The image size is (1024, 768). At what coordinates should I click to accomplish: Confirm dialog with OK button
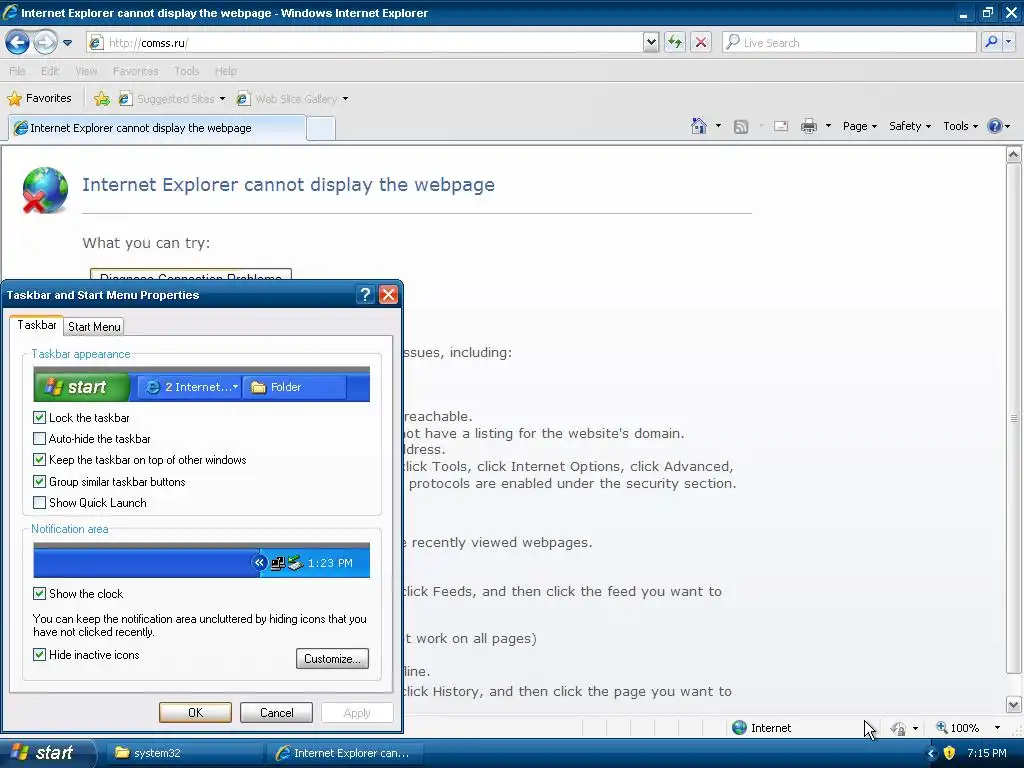pyautogui.click(x=195, y=712)
